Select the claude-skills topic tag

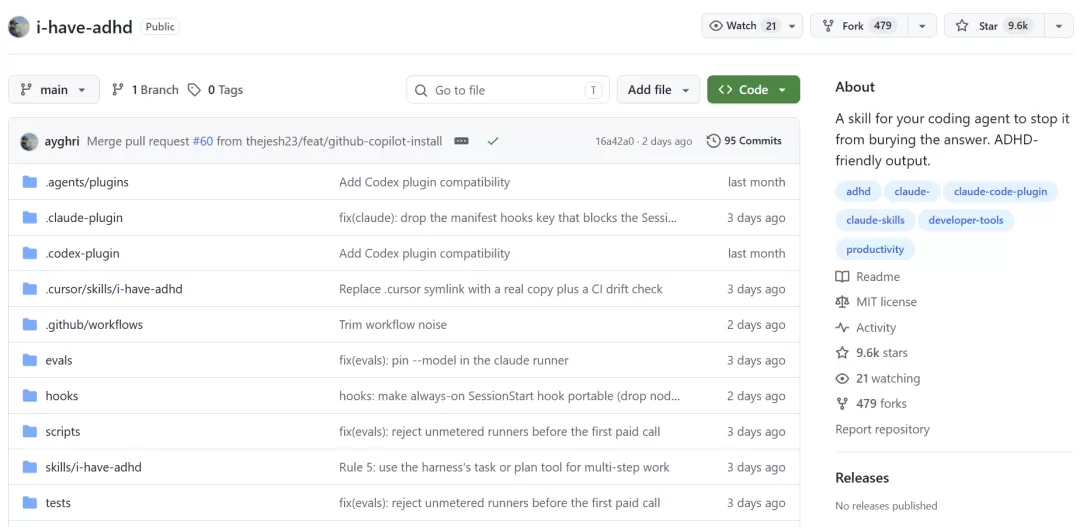(875, 220)
